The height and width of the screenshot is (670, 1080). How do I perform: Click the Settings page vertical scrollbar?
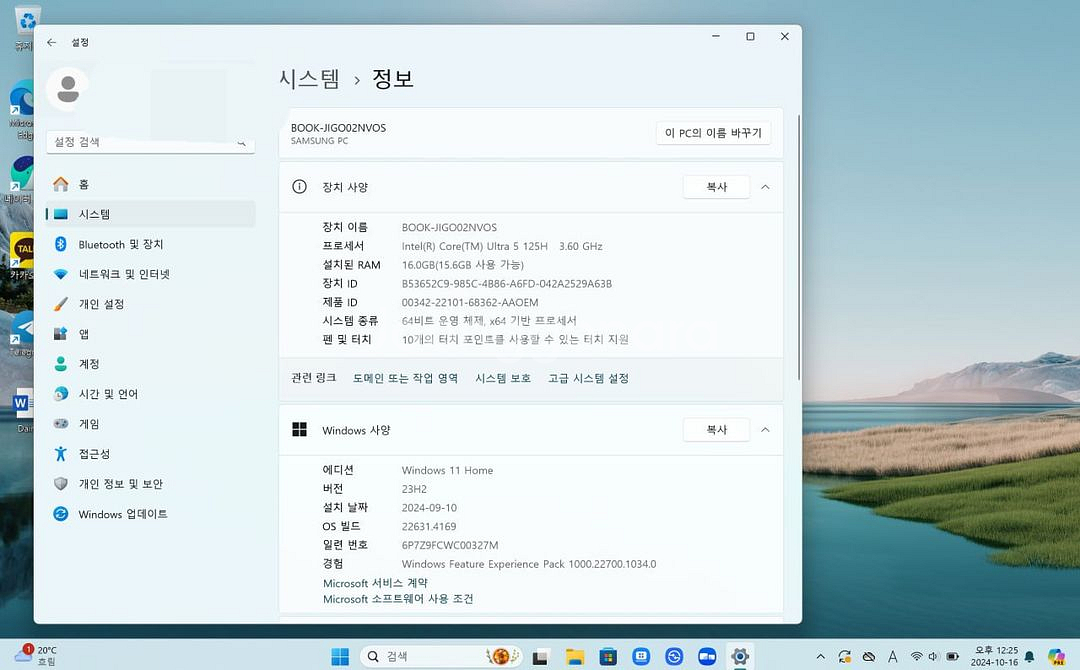798,248
